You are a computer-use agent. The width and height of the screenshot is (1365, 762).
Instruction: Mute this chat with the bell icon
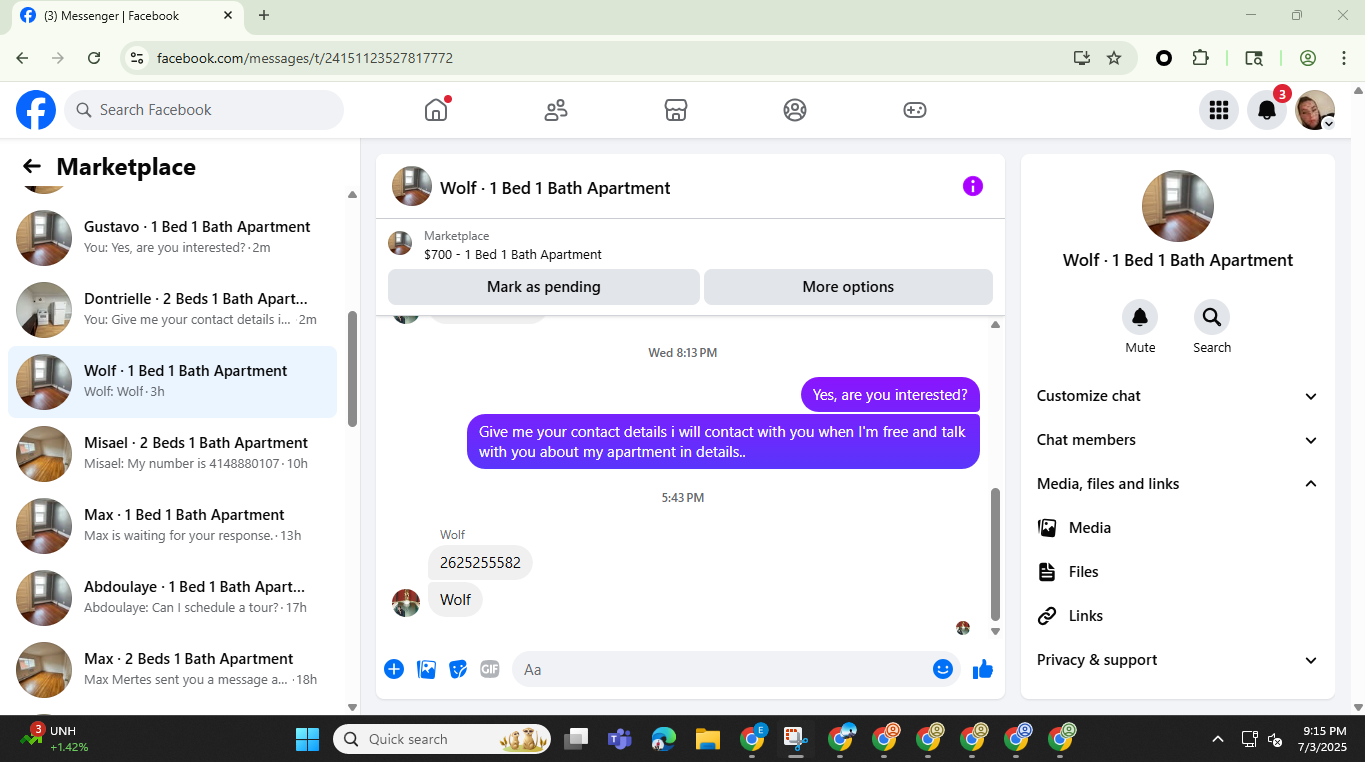(x=1140, y=317)
